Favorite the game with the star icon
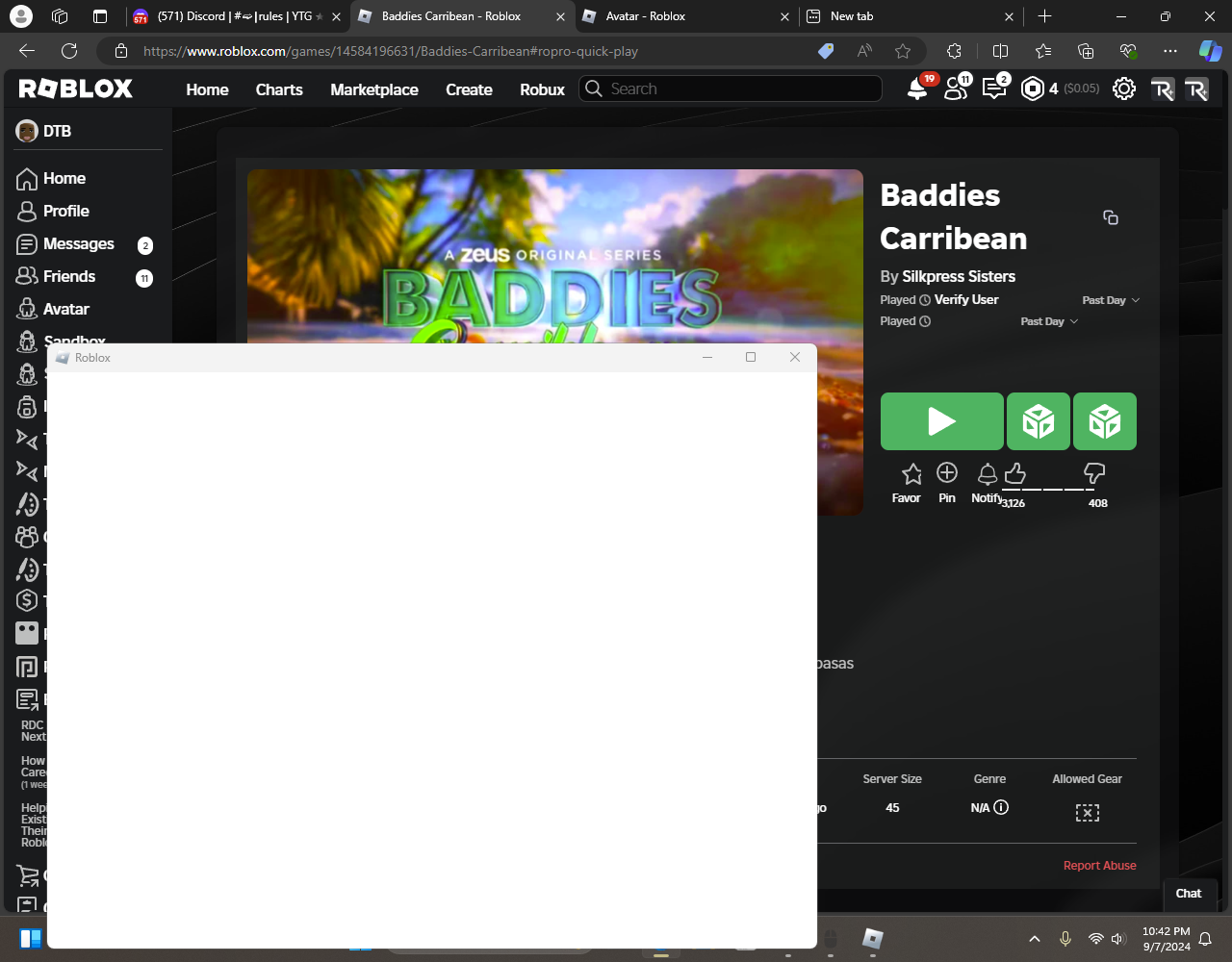This screenshot has height=962, width=1232. (911, 473)
